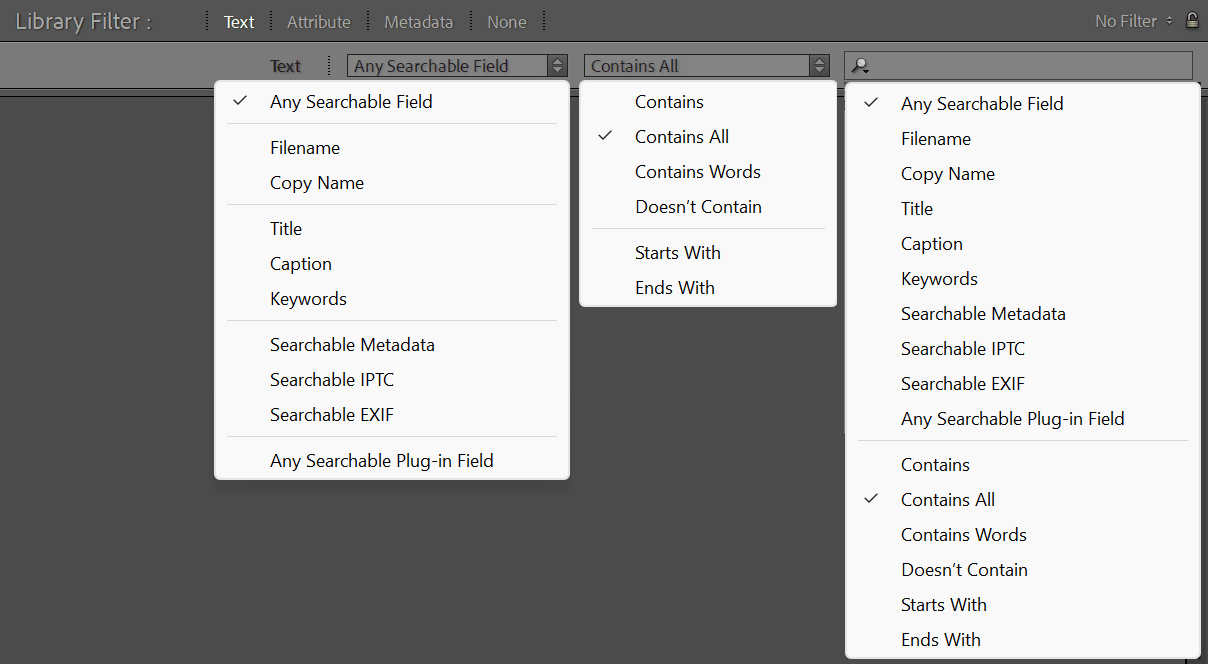Click the filter lock padlock icon
Image resolution: width=1208 pixels, height=664 pixels.
(x=1191, y=20)
